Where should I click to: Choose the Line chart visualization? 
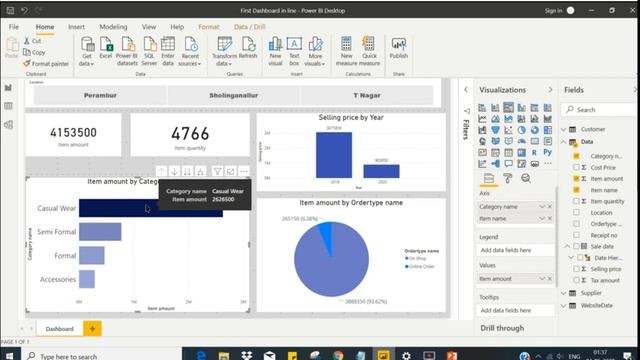(482, 119)
